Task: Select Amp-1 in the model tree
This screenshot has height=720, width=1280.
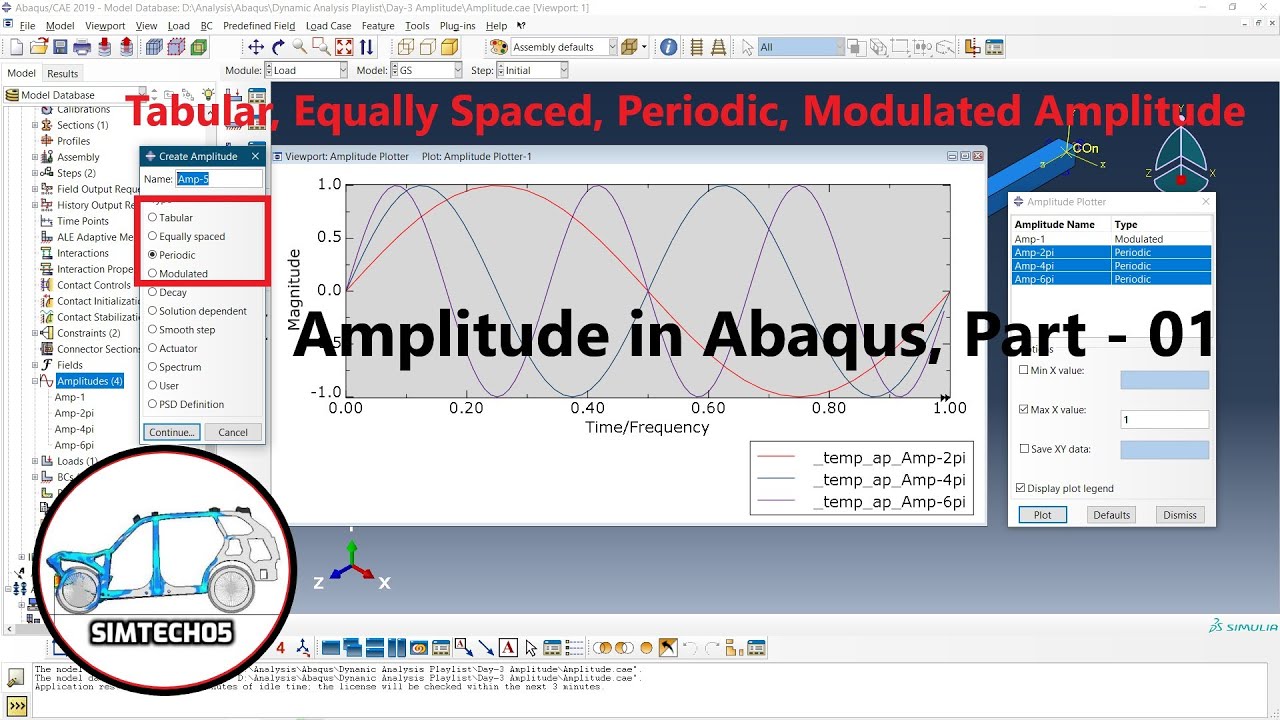Action: pyautogui.click(x=70, y=397)
